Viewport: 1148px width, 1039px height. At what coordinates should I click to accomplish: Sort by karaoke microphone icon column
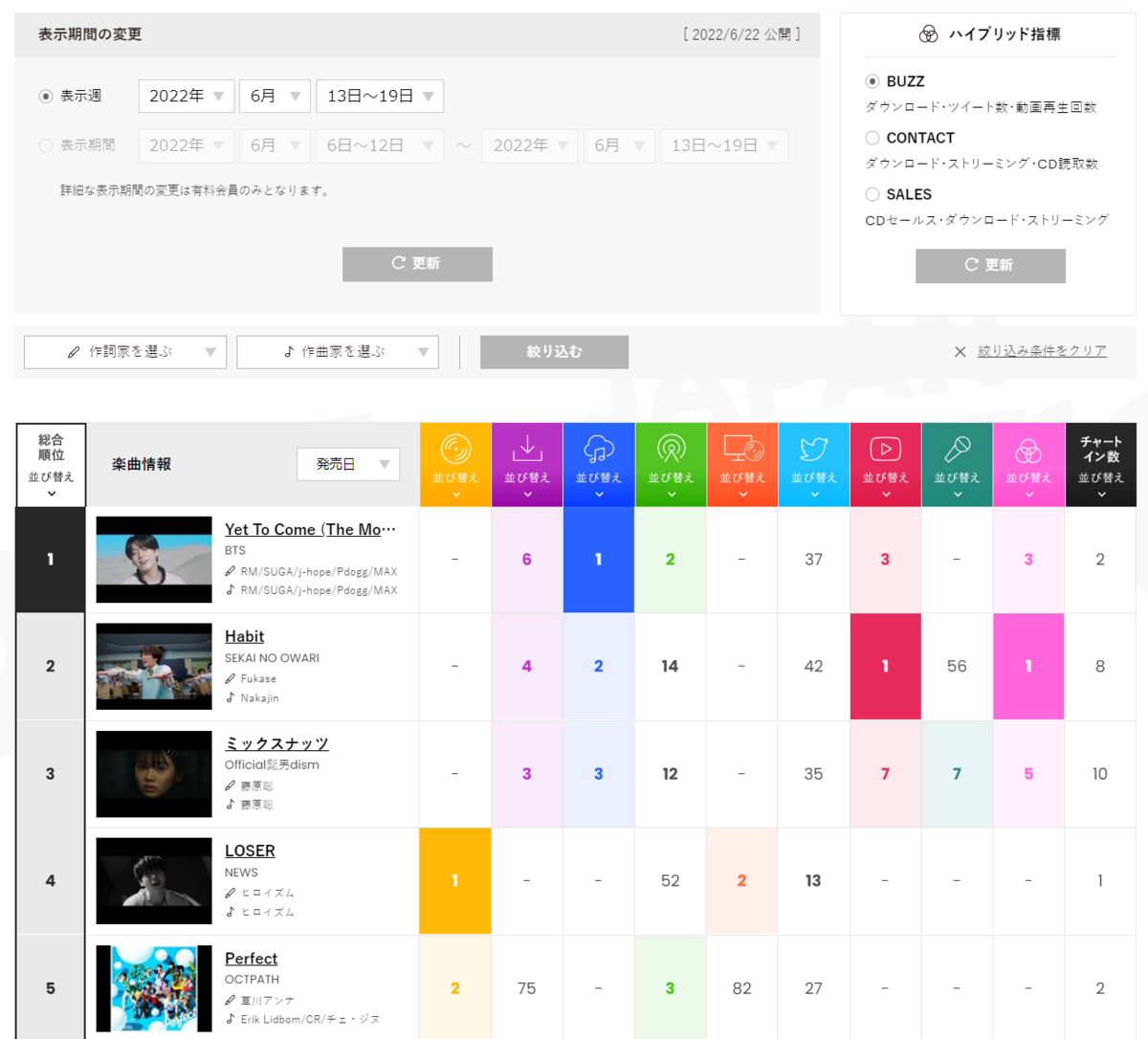pyautogui.click(x=958, y=465)
